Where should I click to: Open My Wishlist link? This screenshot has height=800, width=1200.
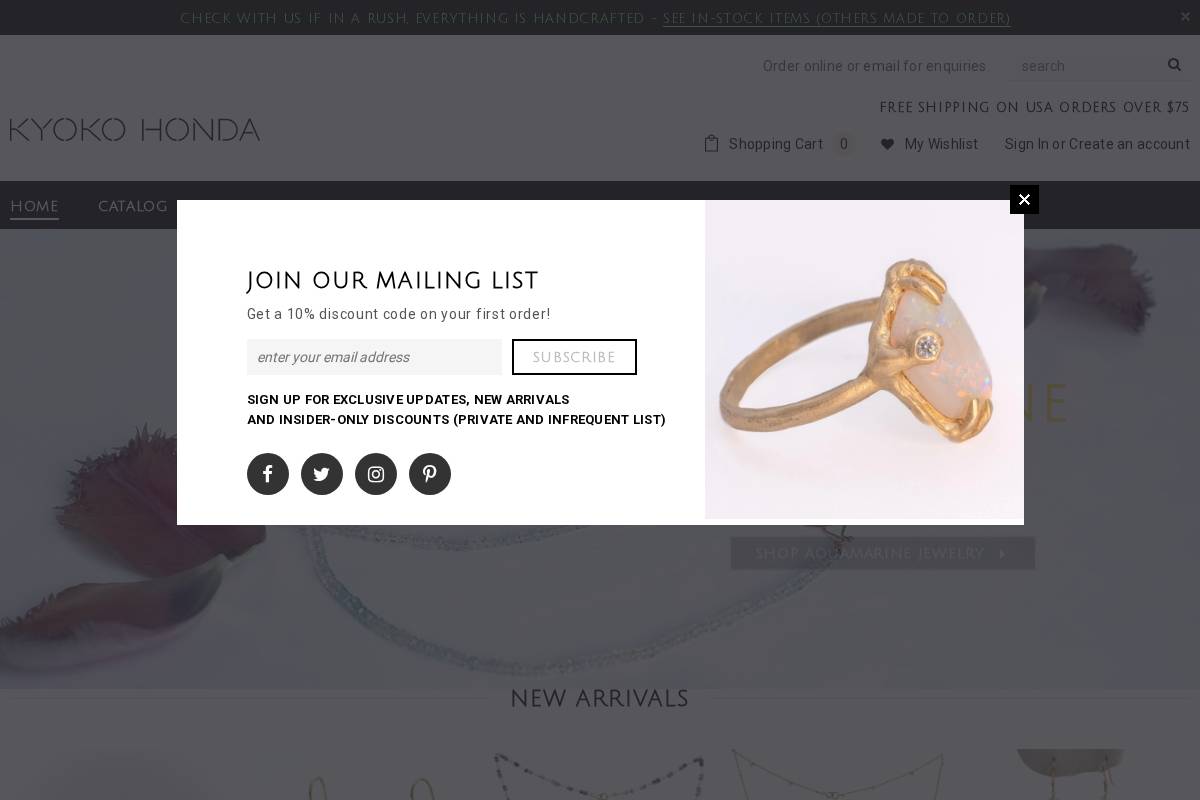[941, 144]
